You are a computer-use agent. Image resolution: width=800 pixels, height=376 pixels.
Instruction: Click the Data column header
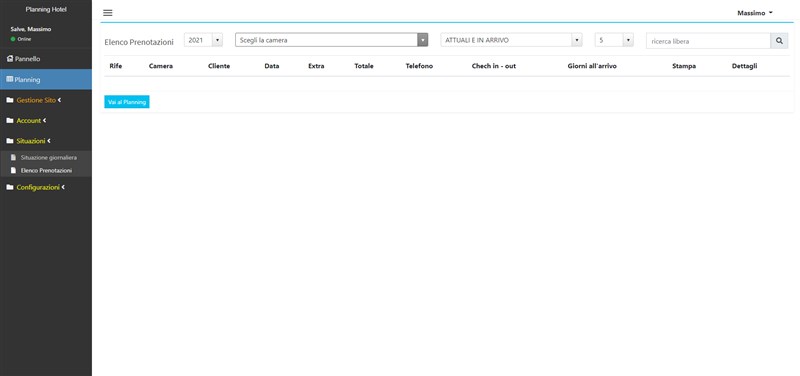[271, 66]
